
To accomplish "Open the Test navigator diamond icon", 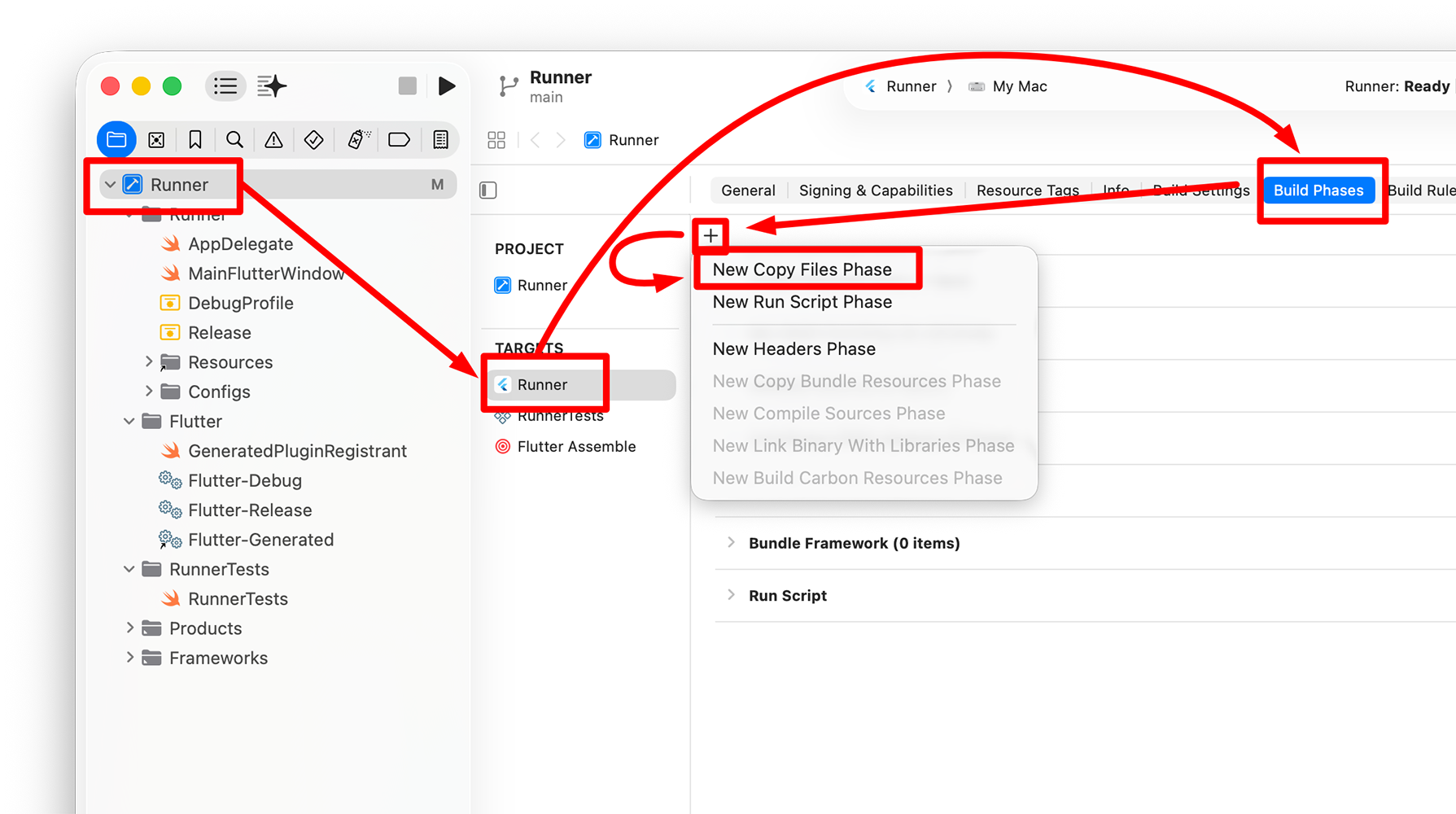I will click(313, 140).
